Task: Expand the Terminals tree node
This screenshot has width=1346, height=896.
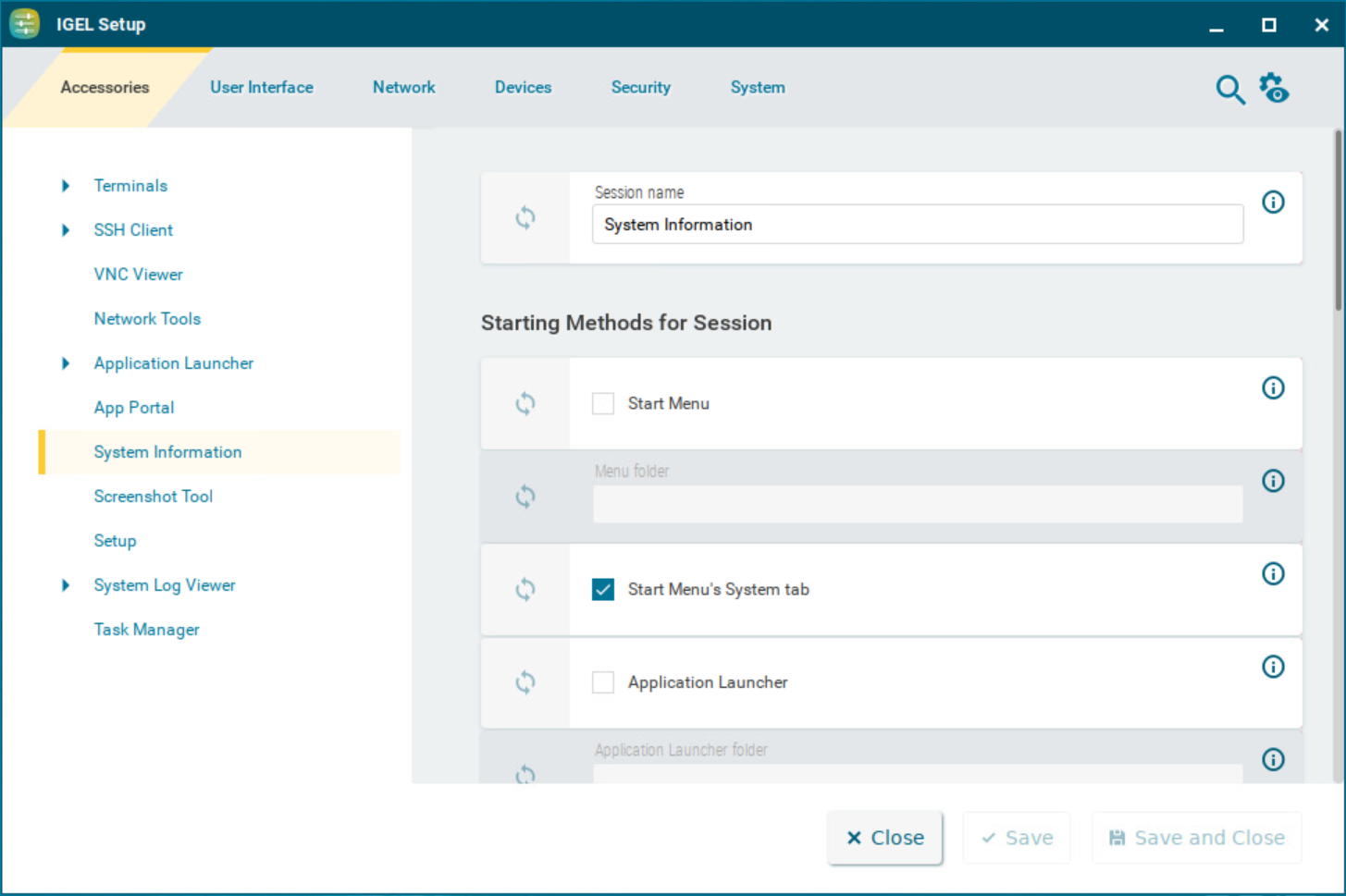Action: 66,186
